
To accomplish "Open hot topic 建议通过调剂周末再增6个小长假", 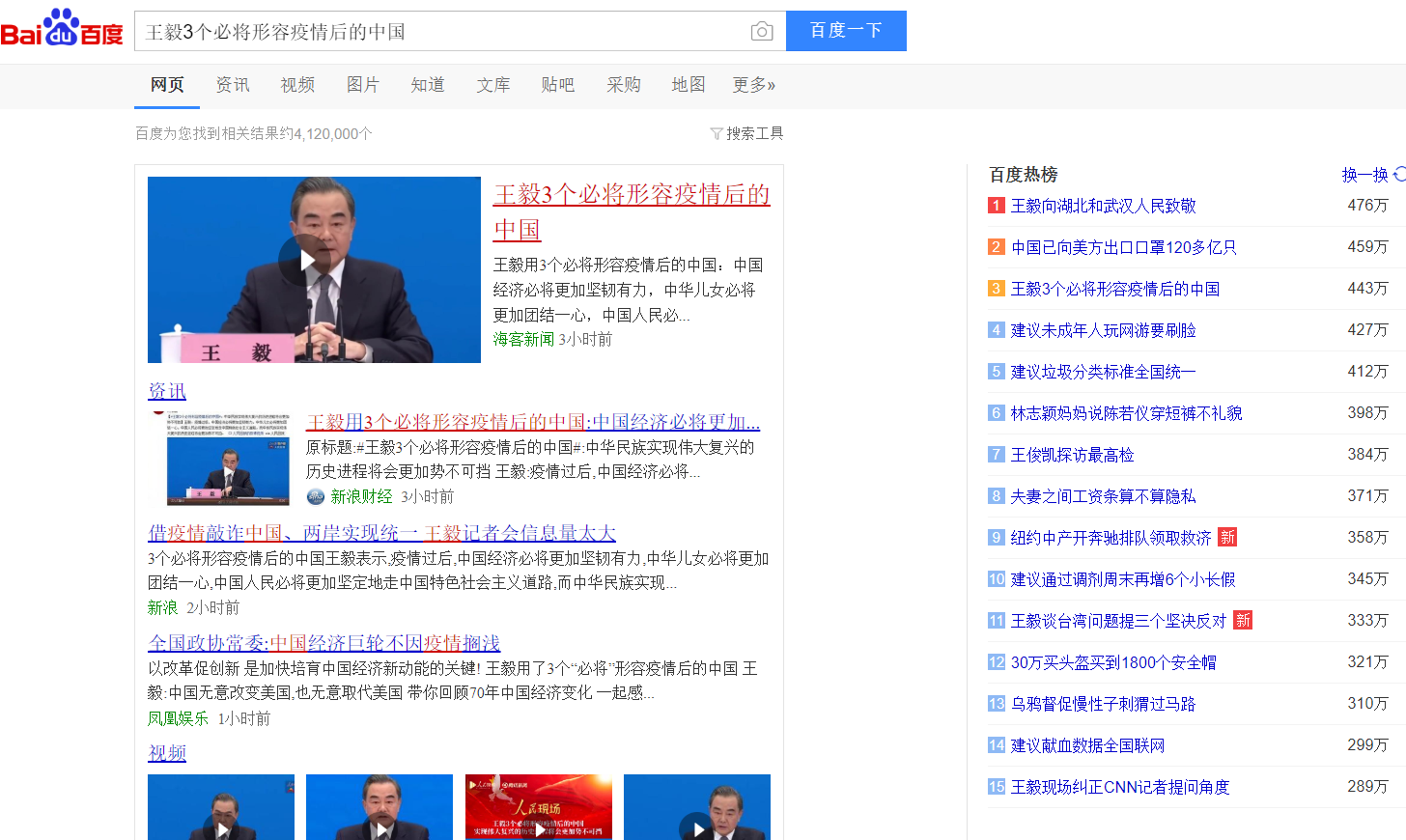I will 1123,579.
